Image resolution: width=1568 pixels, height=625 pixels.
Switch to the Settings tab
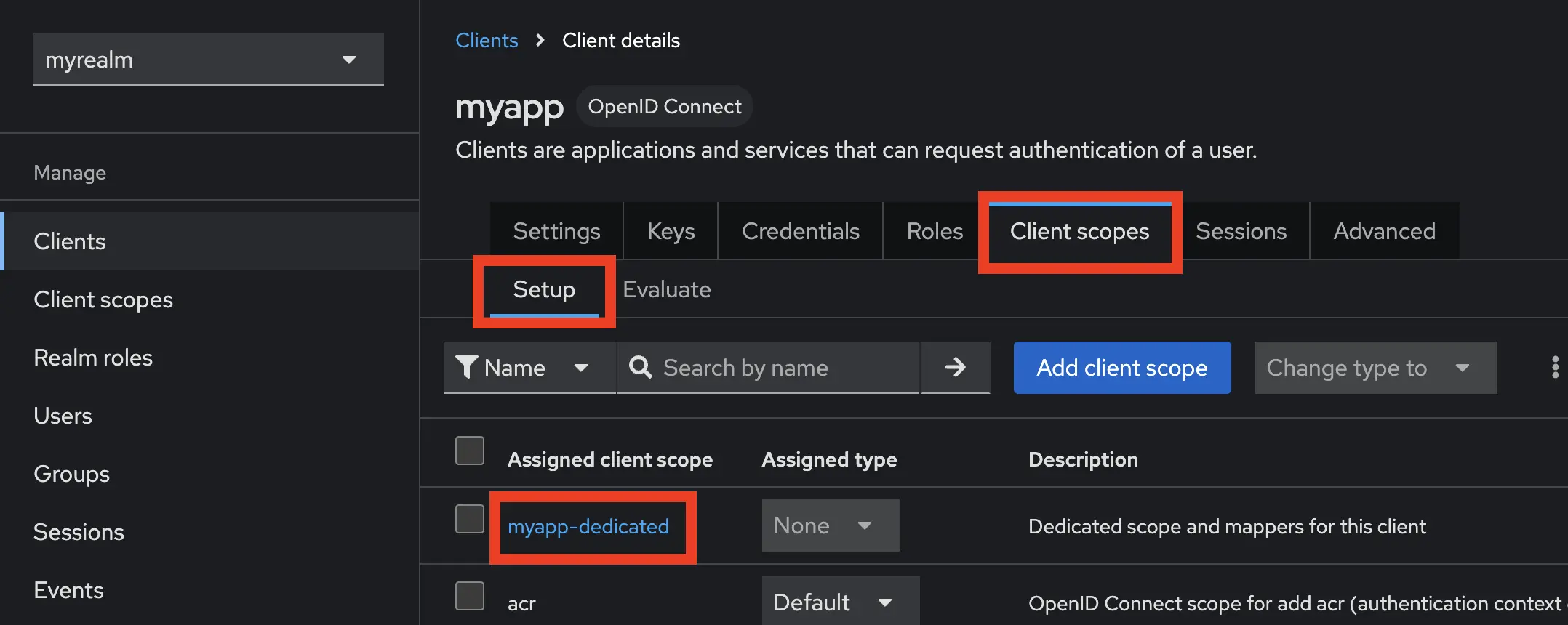point(556,231)
